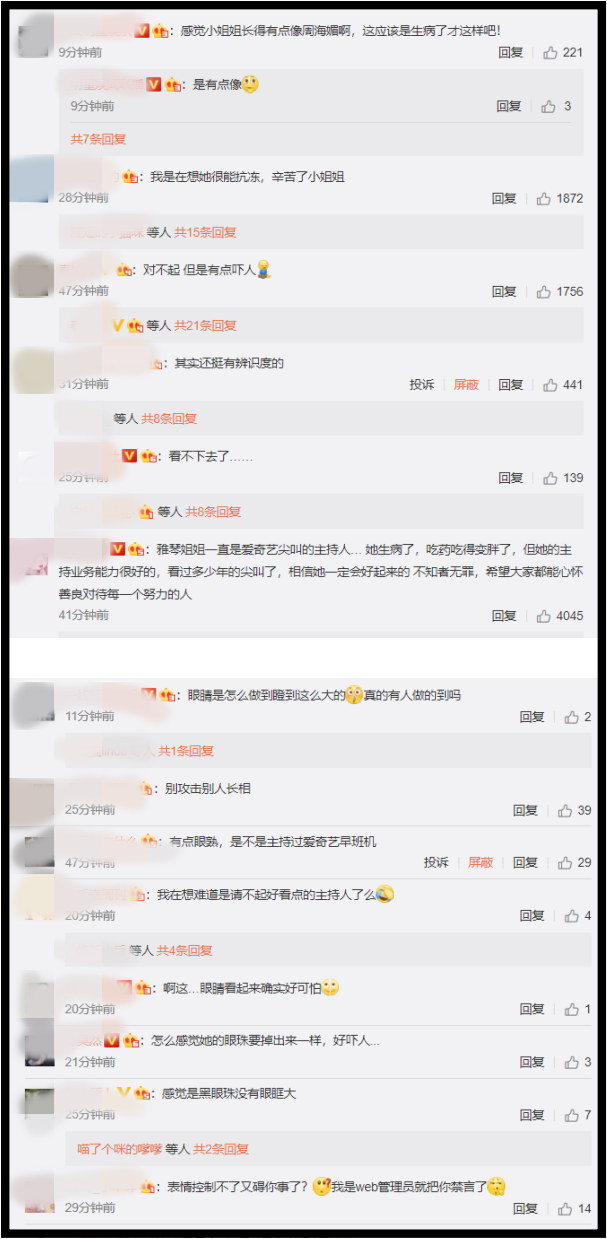The width and height of the screenshot is (607, 1239).
Task: Expand 共7条回复 replies
Action: point(98,139)
